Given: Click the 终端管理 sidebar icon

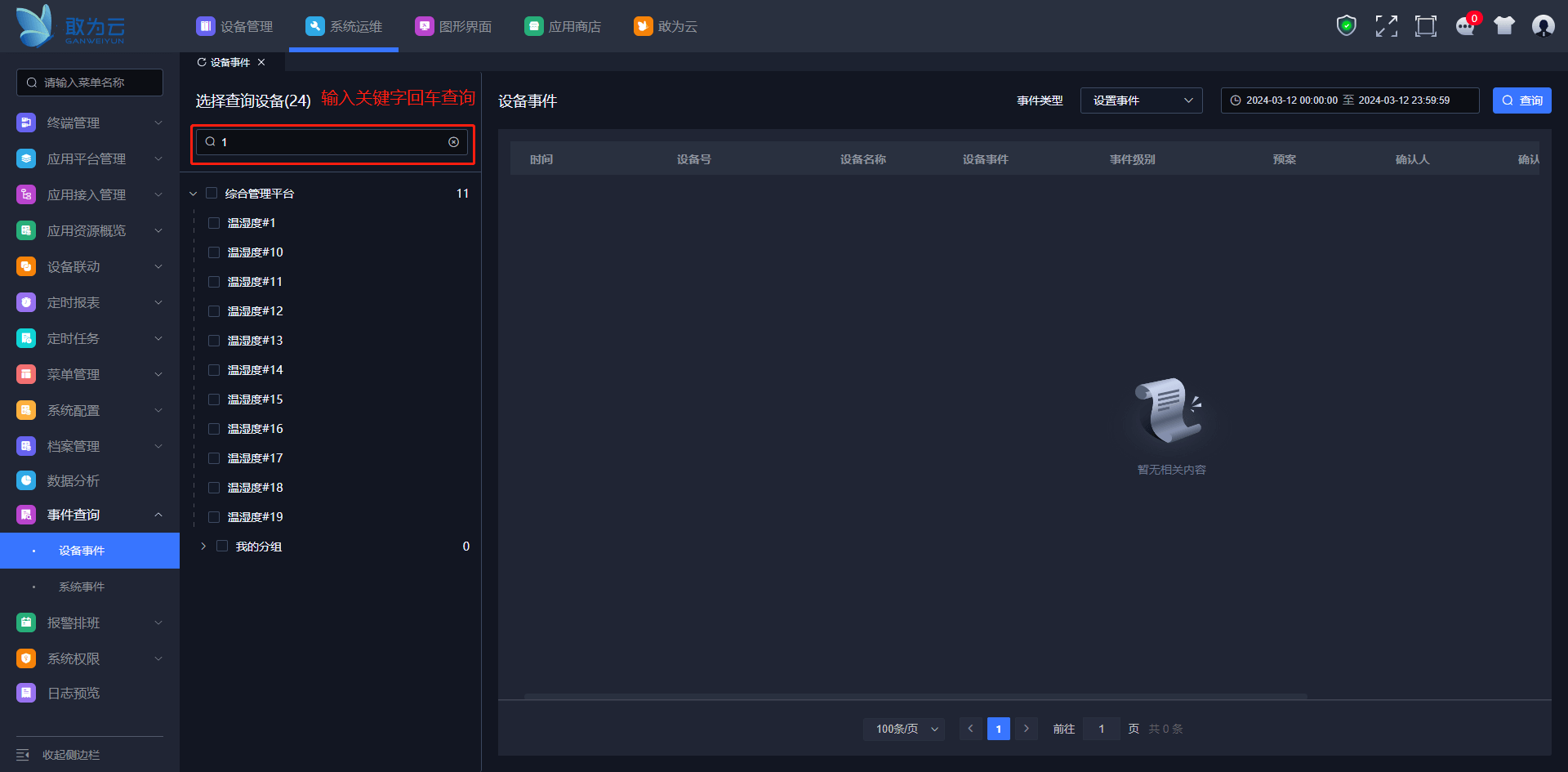Looking at the screenshot, I should click(x=26, y=123).
